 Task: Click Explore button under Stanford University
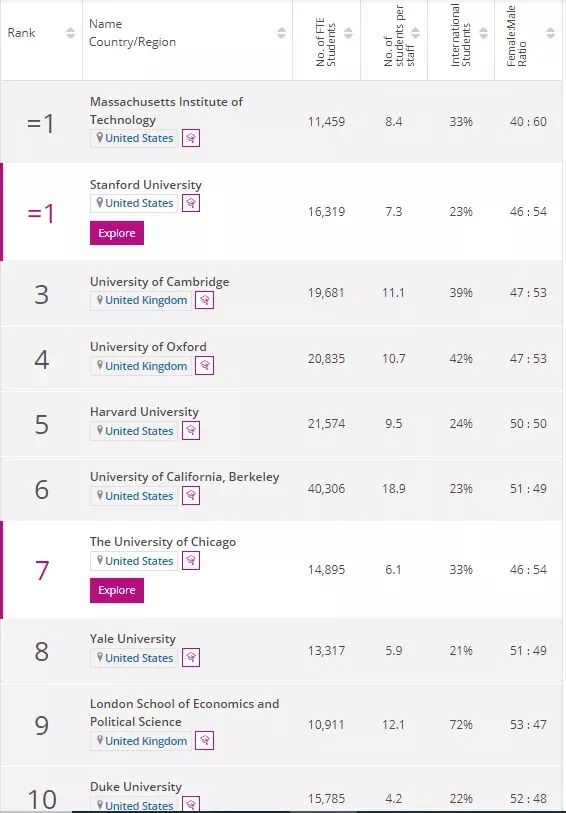click(117, 233)
